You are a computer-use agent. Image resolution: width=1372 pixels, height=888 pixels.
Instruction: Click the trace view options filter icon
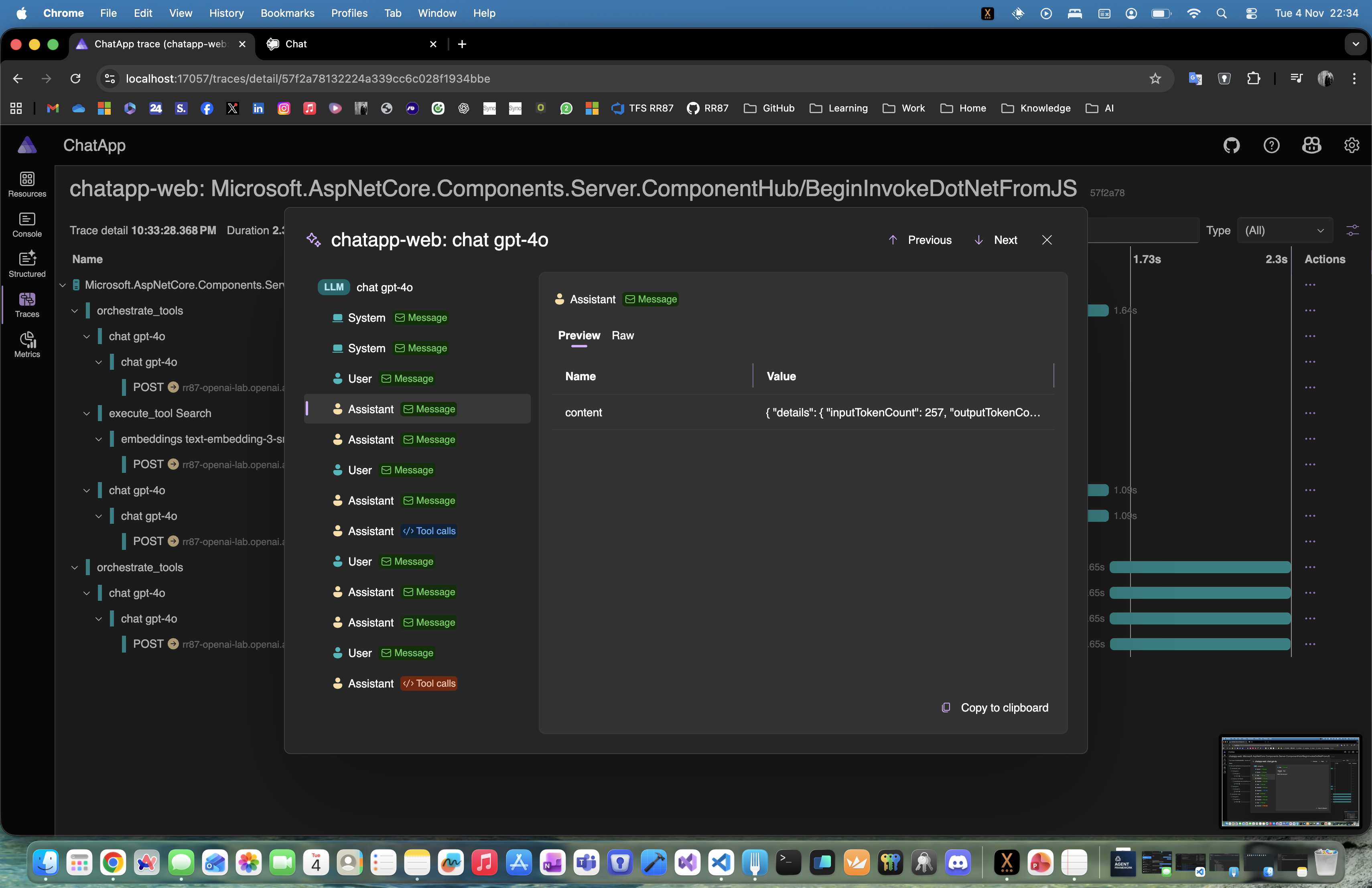(x=1352, y=231)
